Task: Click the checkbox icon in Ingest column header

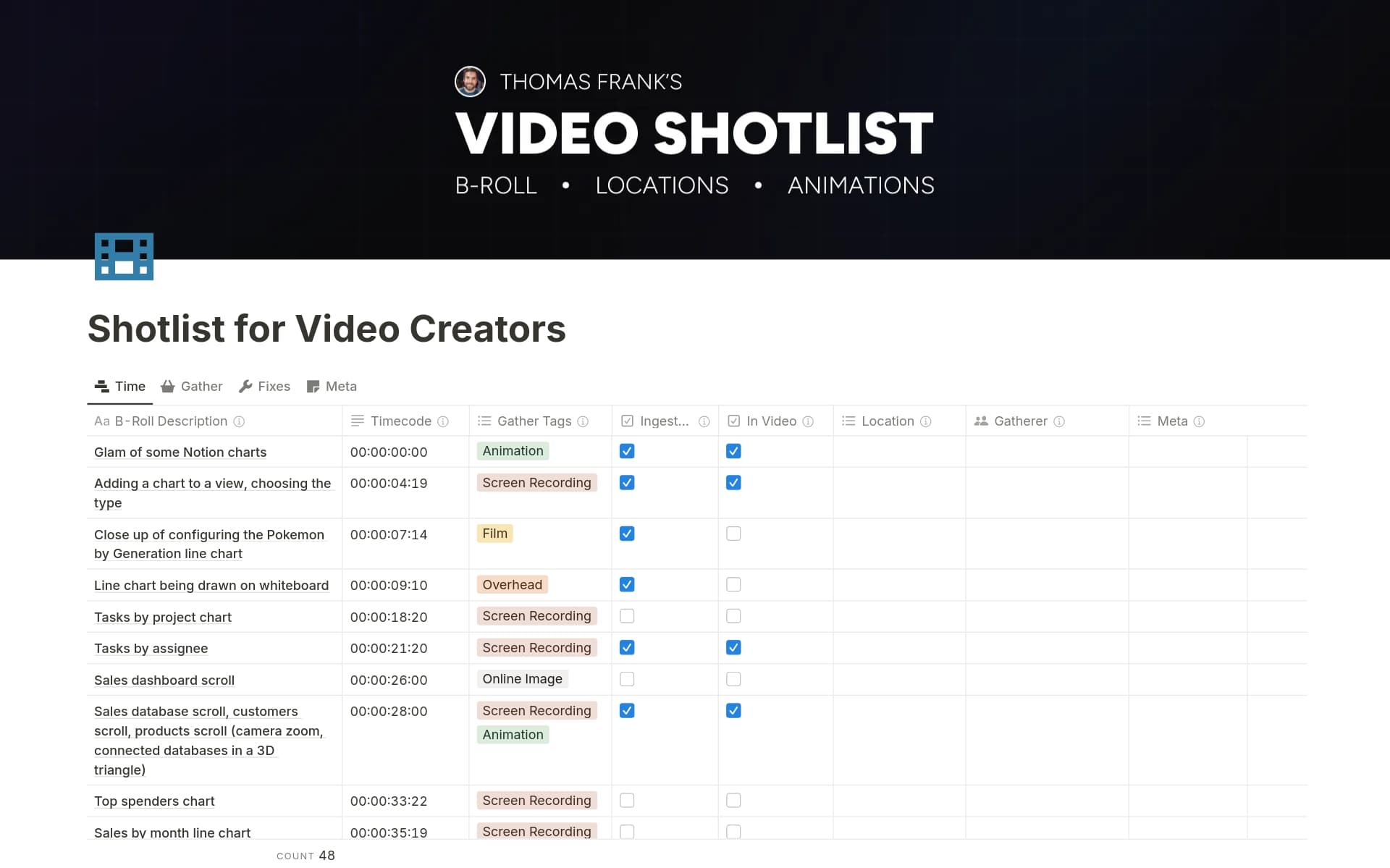Action: (627, 421)
